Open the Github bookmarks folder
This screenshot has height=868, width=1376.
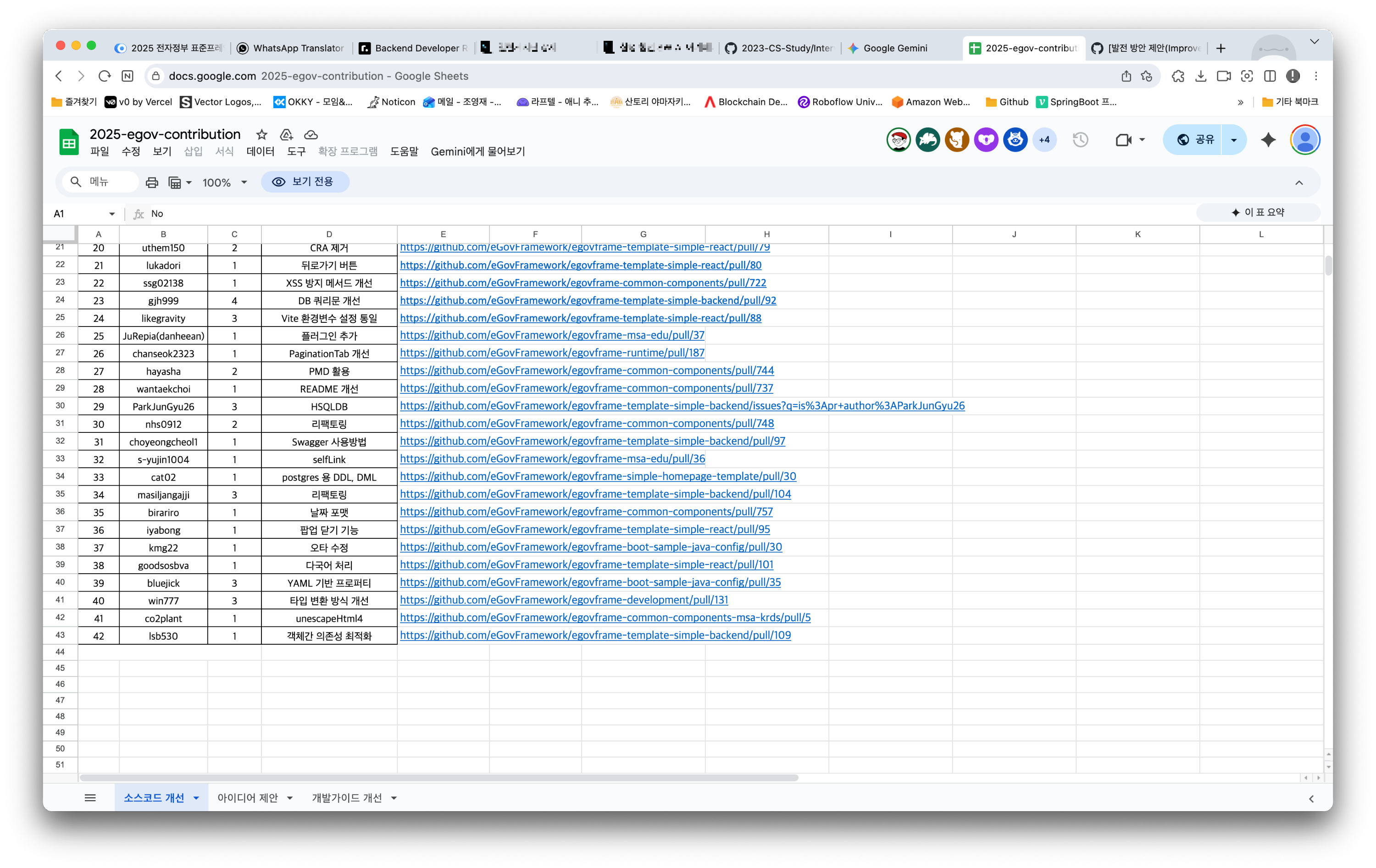[x=1007, y=102]
